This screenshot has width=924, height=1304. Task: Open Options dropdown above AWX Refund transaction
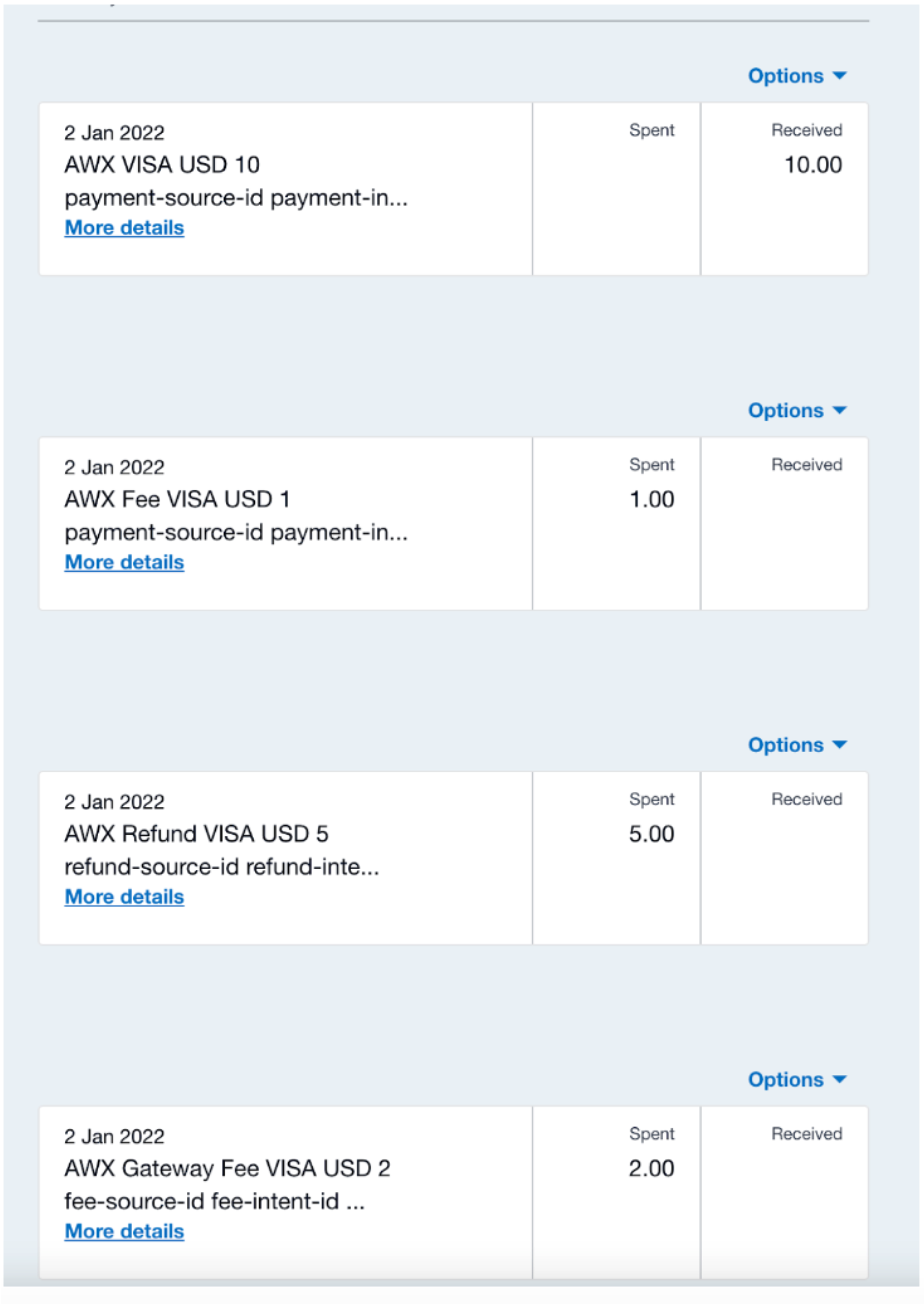(797, 745)
